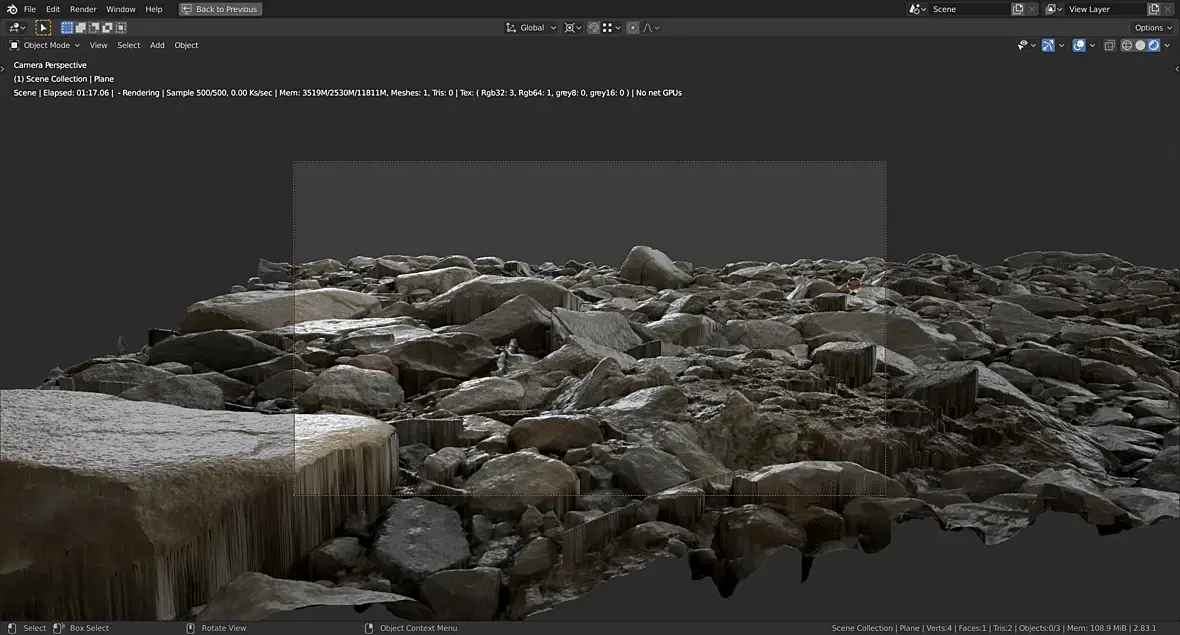Add a new view layer icon
Viewport: 1180px width, 635px height.
(x=1154, y=9)
